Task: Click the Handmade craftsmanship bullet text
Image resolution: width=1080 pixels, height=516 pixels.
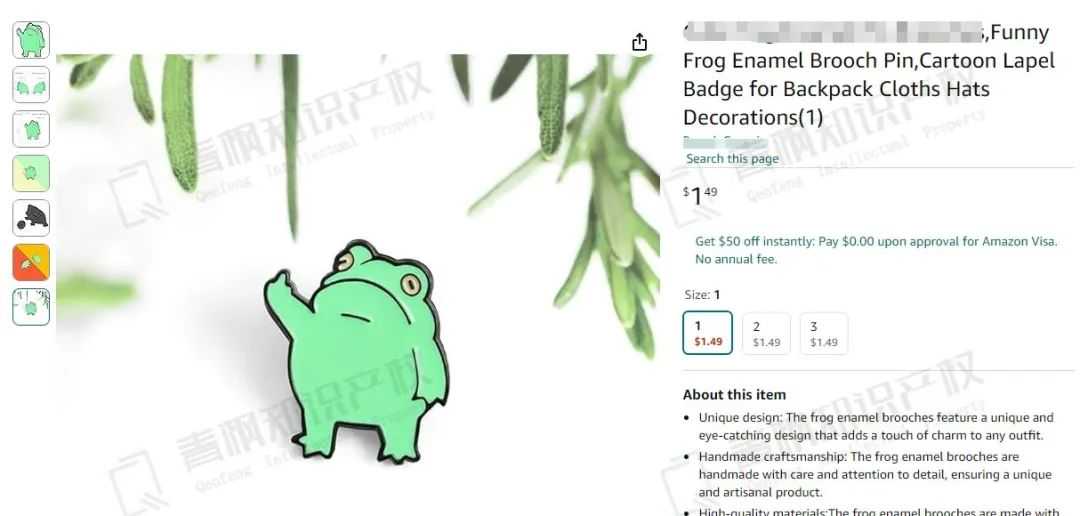Action: coord(875,474)
